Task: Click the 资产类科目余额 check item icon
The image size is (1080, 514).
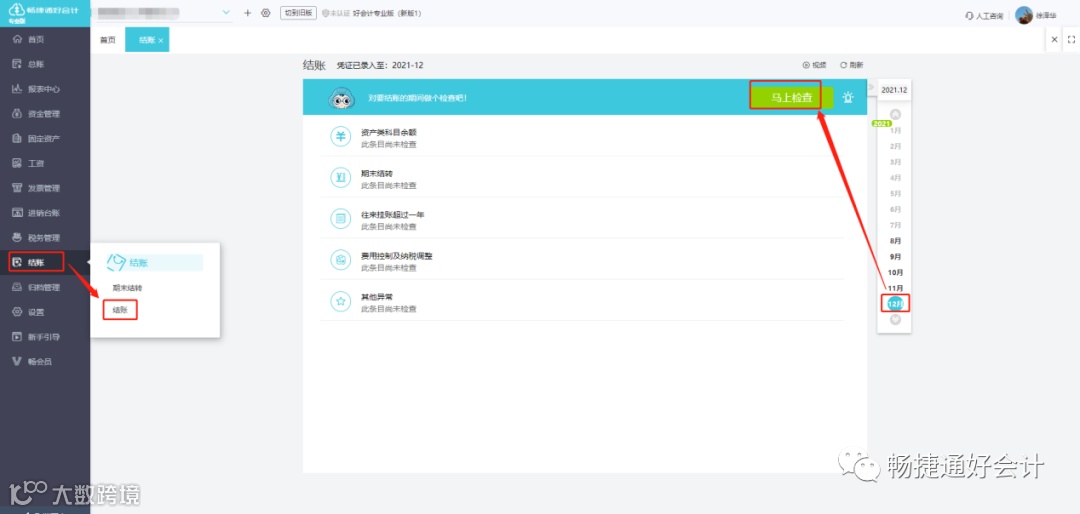Action: 341,136
